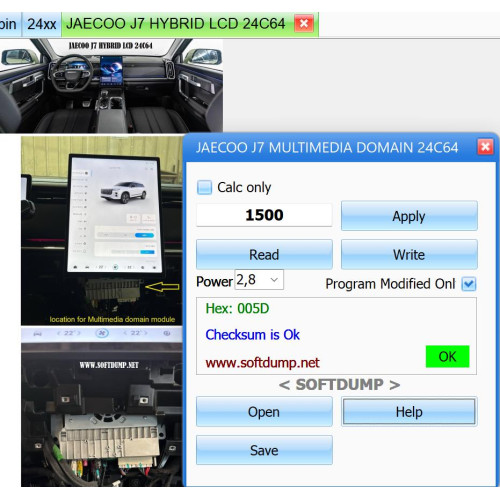Viewport: 500px width, 500px height.
Task: Click the Apply button
Action: point(409,216)
